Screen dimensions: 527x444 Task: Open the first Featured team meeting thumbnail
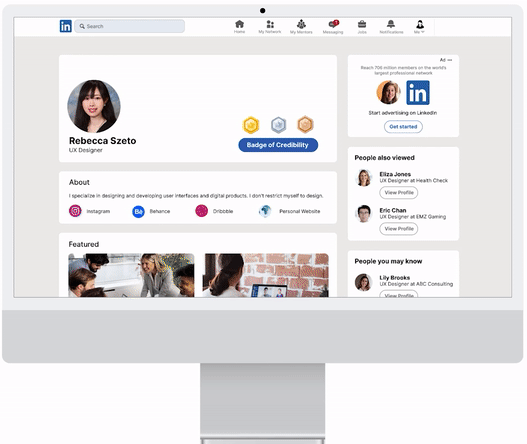pyautogui.click(x=131, y=275)
